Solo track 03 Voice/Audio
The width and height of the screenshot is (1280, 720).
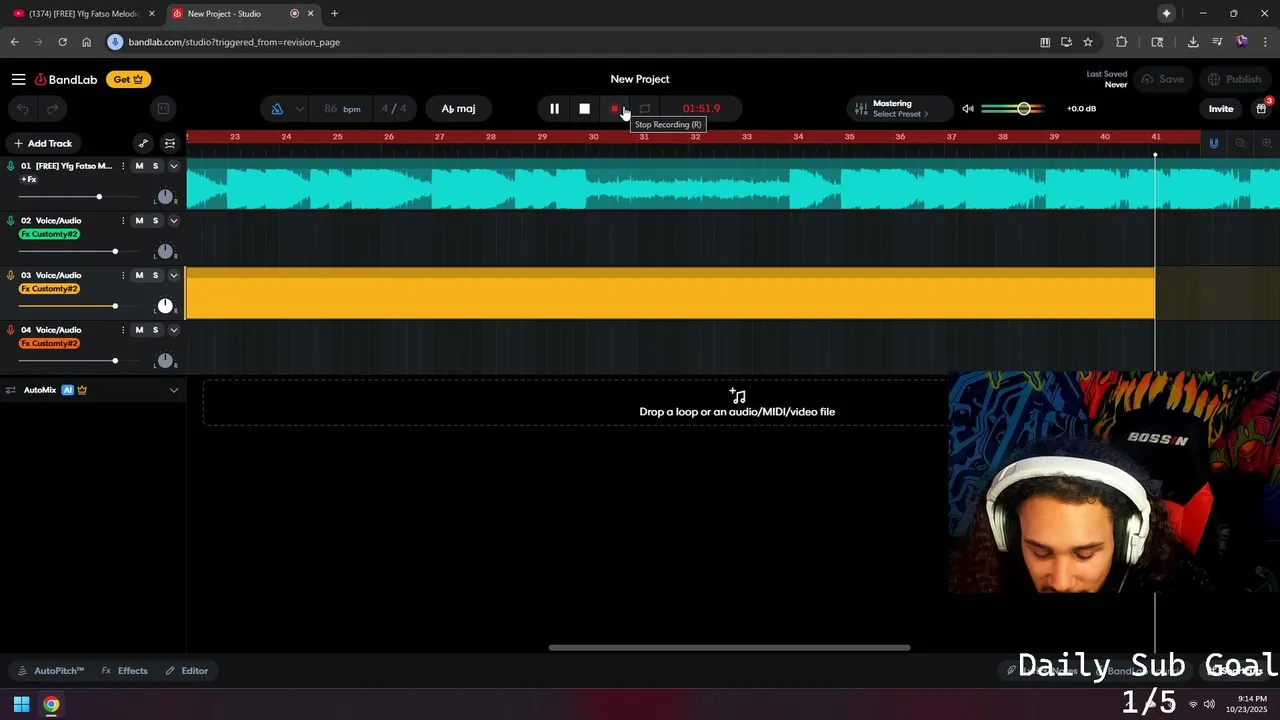(x=155, y=275)
